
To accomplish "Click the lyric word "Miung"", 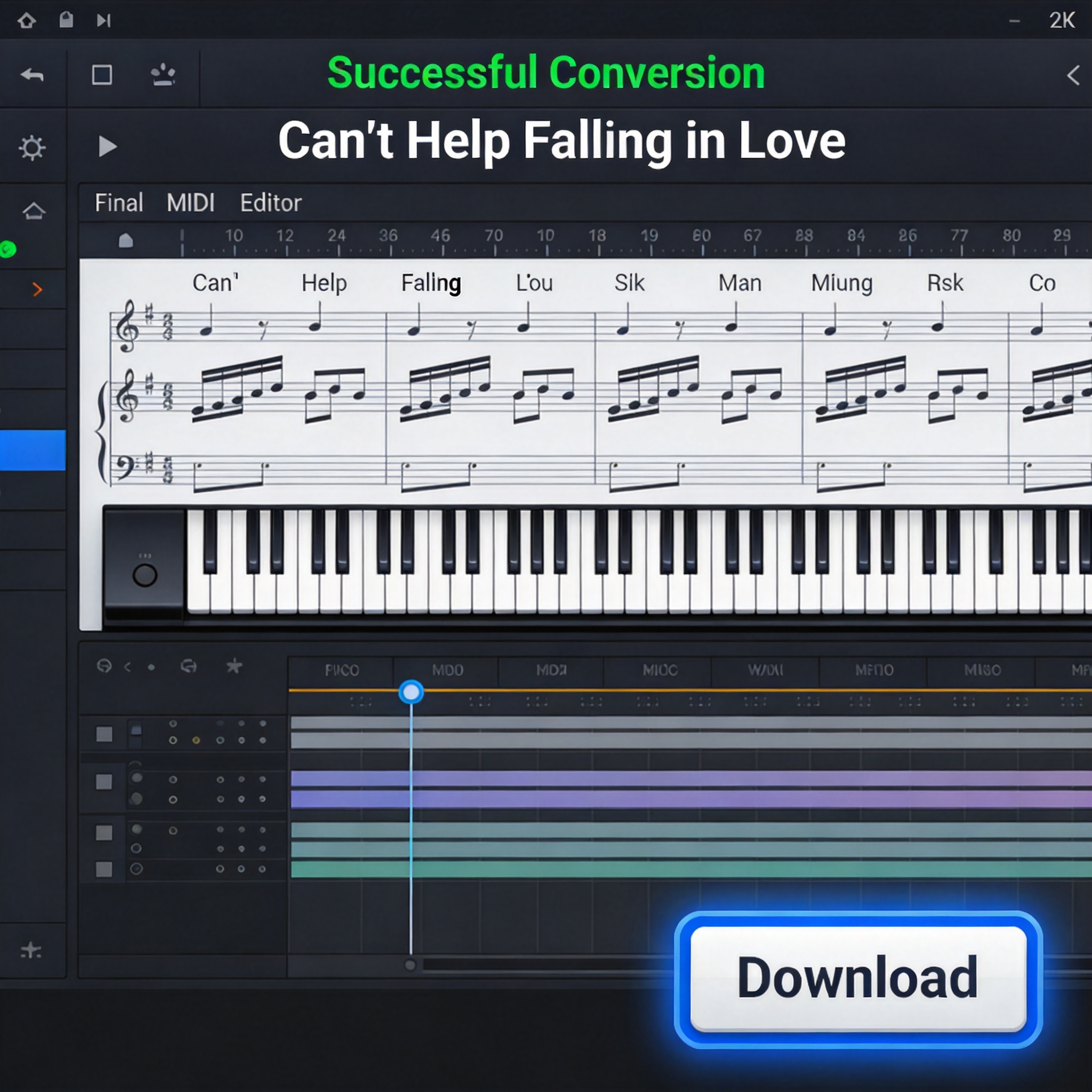I will 842,283.
